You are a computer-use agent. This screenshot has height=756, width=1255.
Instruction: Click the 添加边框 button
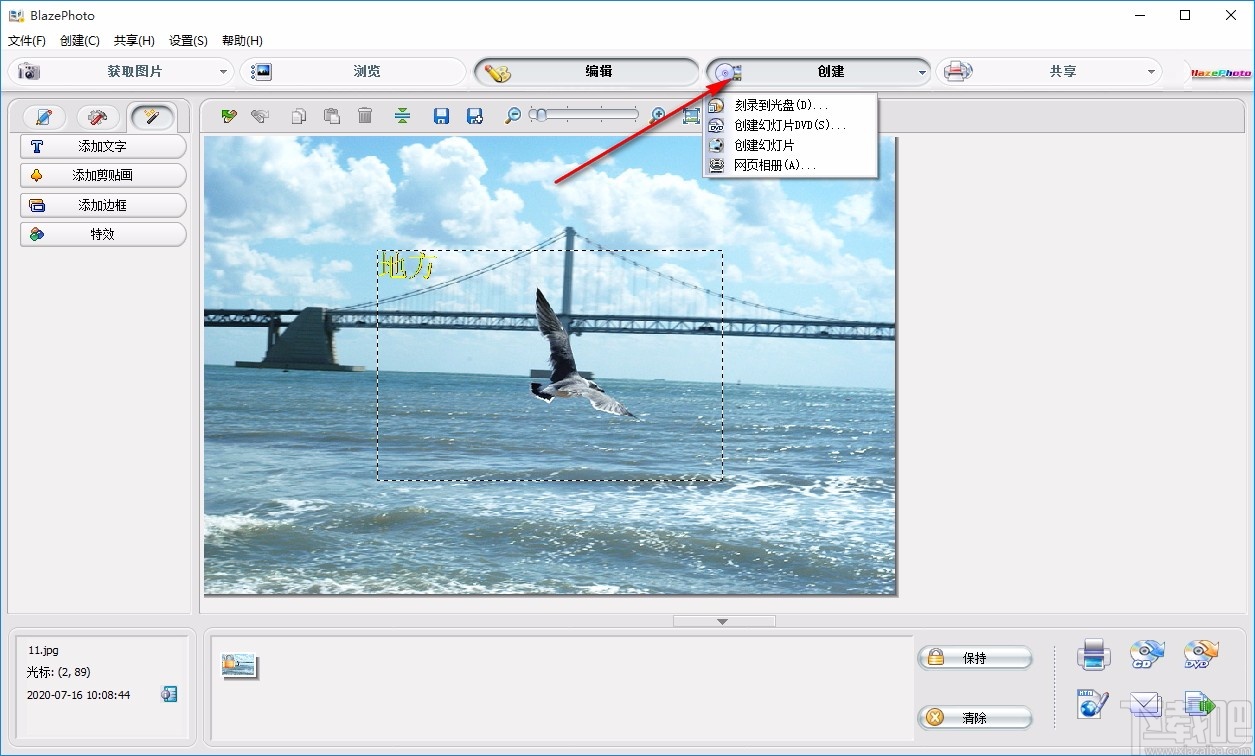click(103, 205)
